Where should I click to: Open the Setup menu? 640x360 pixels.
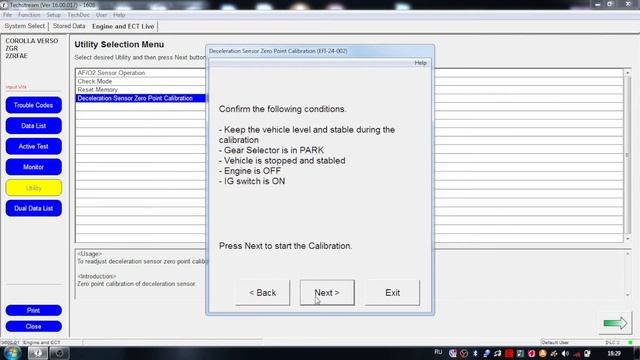tap(53, 15)
